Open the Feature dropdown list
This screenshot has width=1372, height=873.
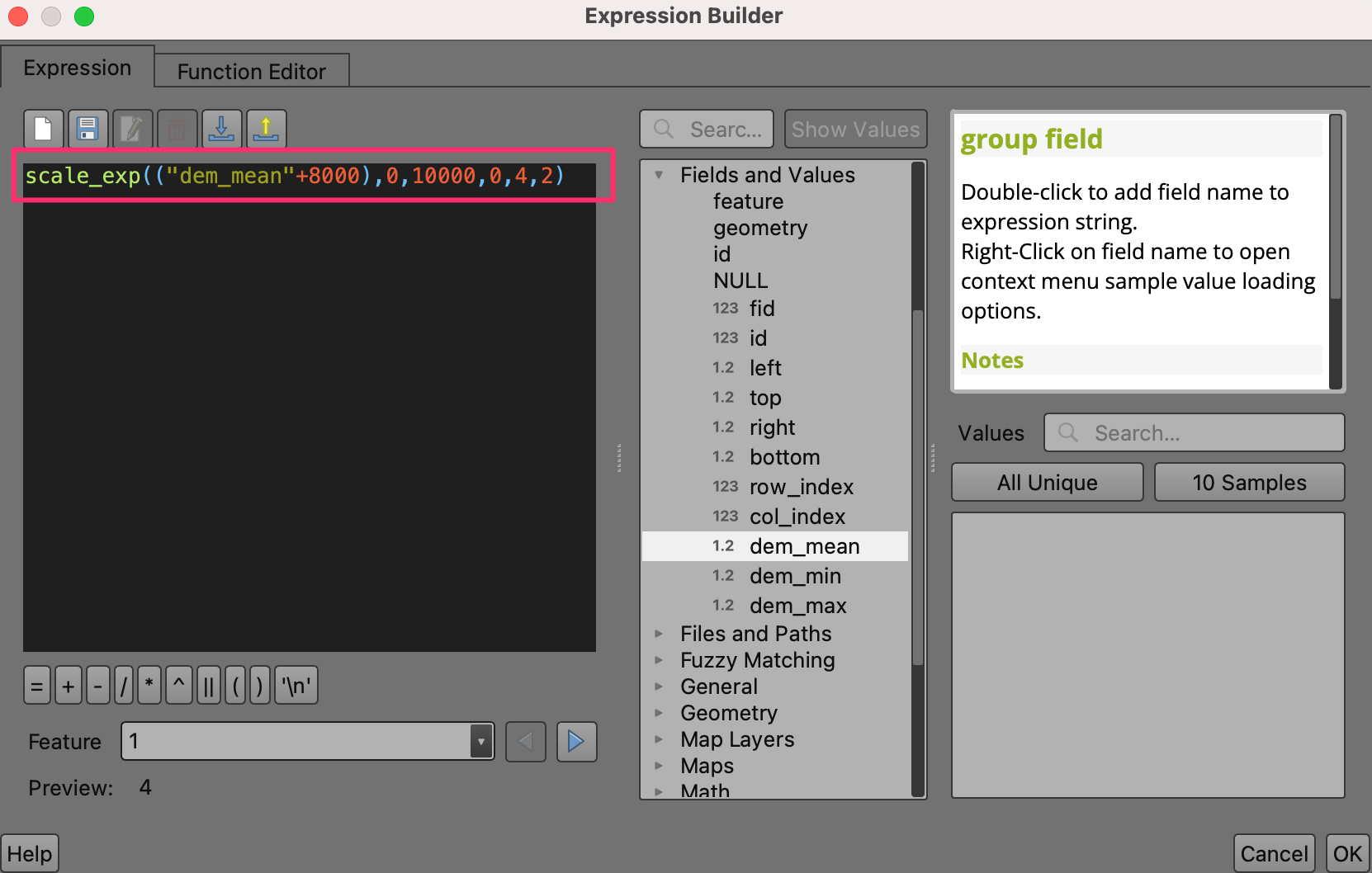(x=480, y=742)
